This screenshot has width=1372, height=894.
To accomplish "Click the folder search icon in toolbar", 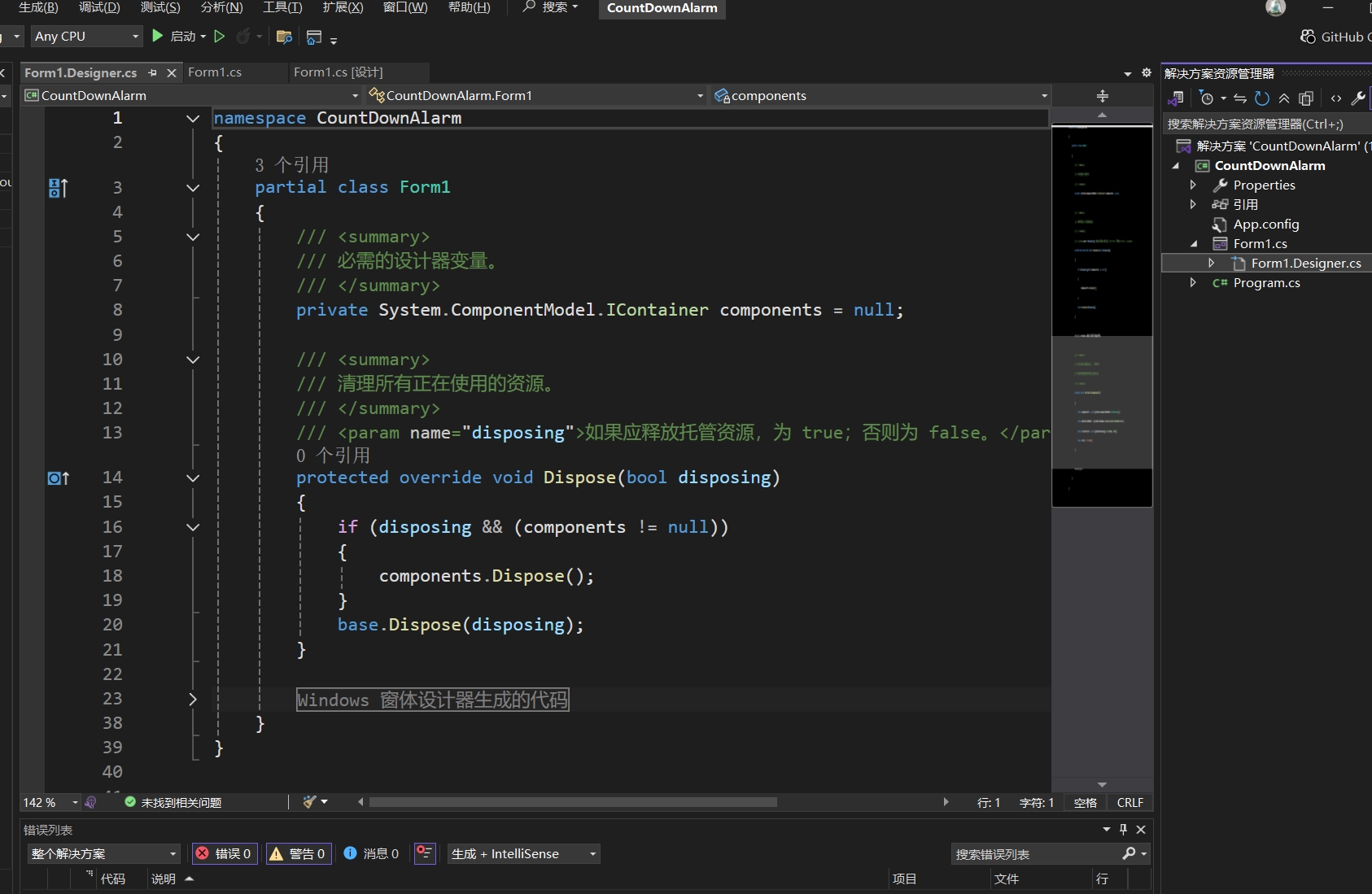I will (x=284, y=37).
